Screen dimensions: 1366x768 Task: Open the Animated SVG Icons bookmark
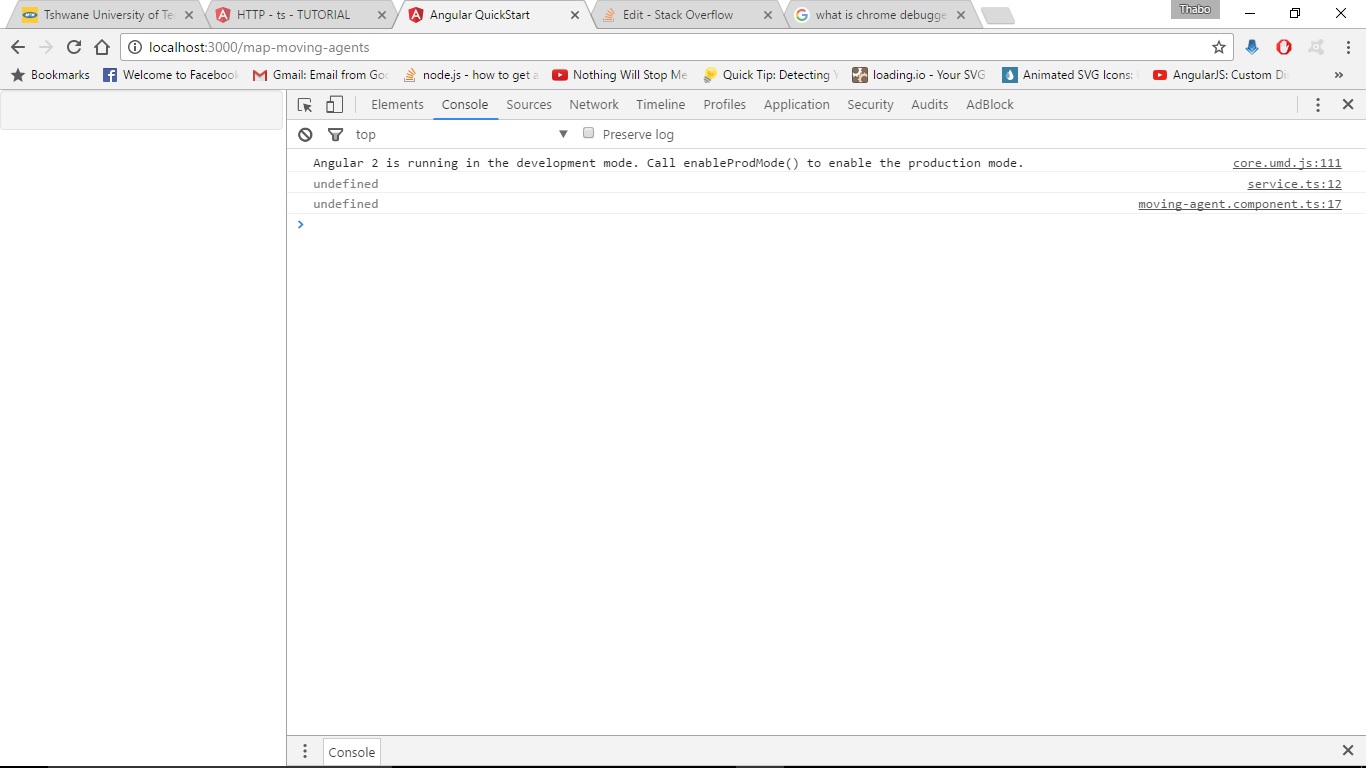point(1070,75)
